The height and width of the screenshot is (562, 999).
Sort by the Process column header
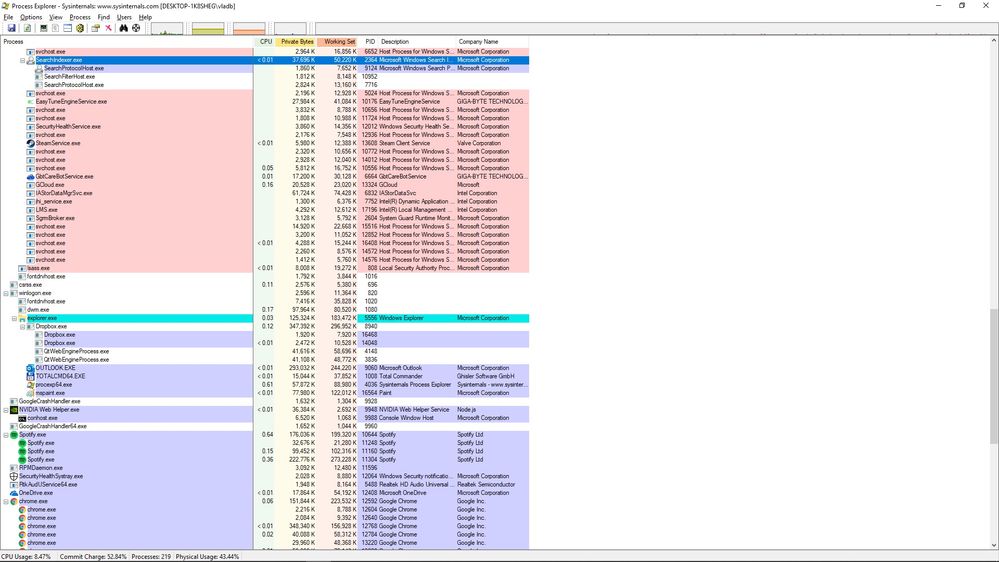127,41
